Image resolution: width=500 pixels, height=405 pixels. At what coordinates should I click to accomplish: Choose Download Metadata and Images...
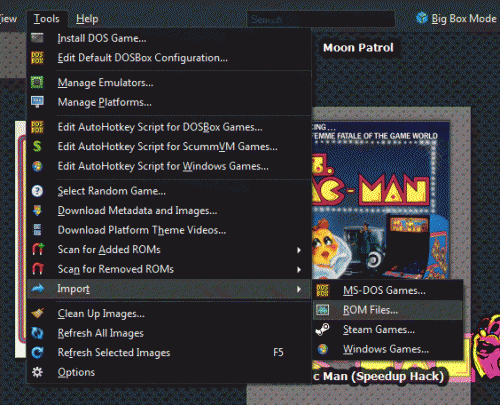(169, 210)
